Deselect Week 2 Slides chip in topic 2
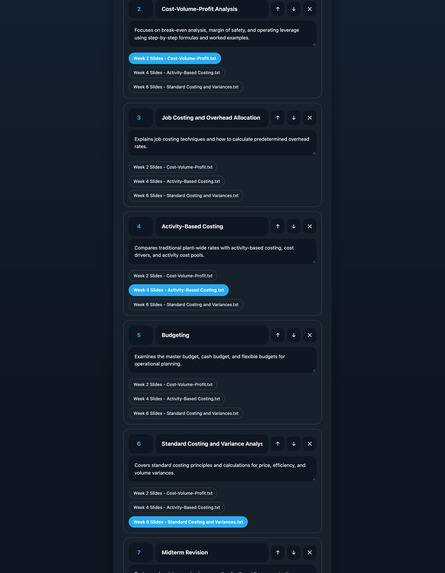This screenshot has height=573, width=445. coord(175,58)
